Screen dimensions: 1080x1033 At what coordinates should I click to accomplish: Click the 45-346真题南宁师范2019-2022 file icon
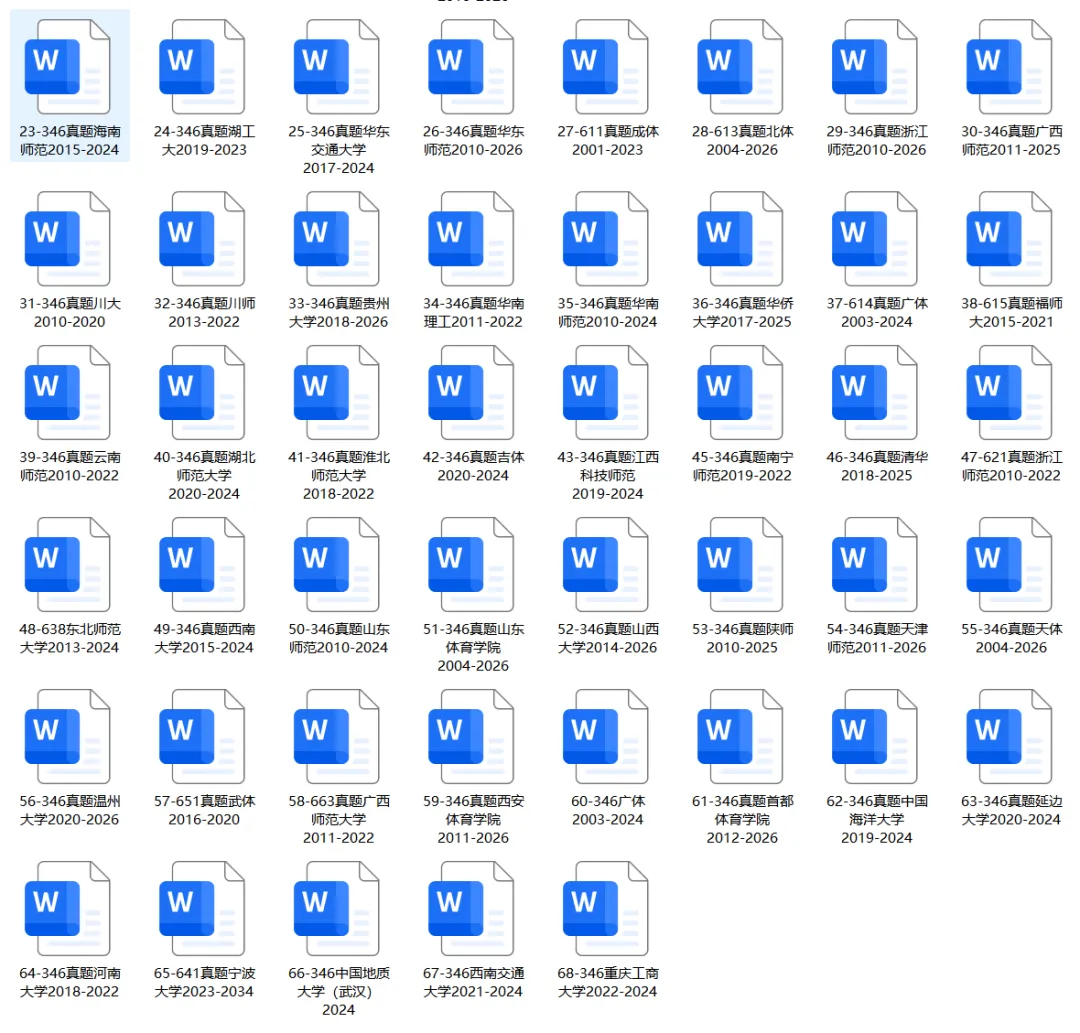(740, 393)
